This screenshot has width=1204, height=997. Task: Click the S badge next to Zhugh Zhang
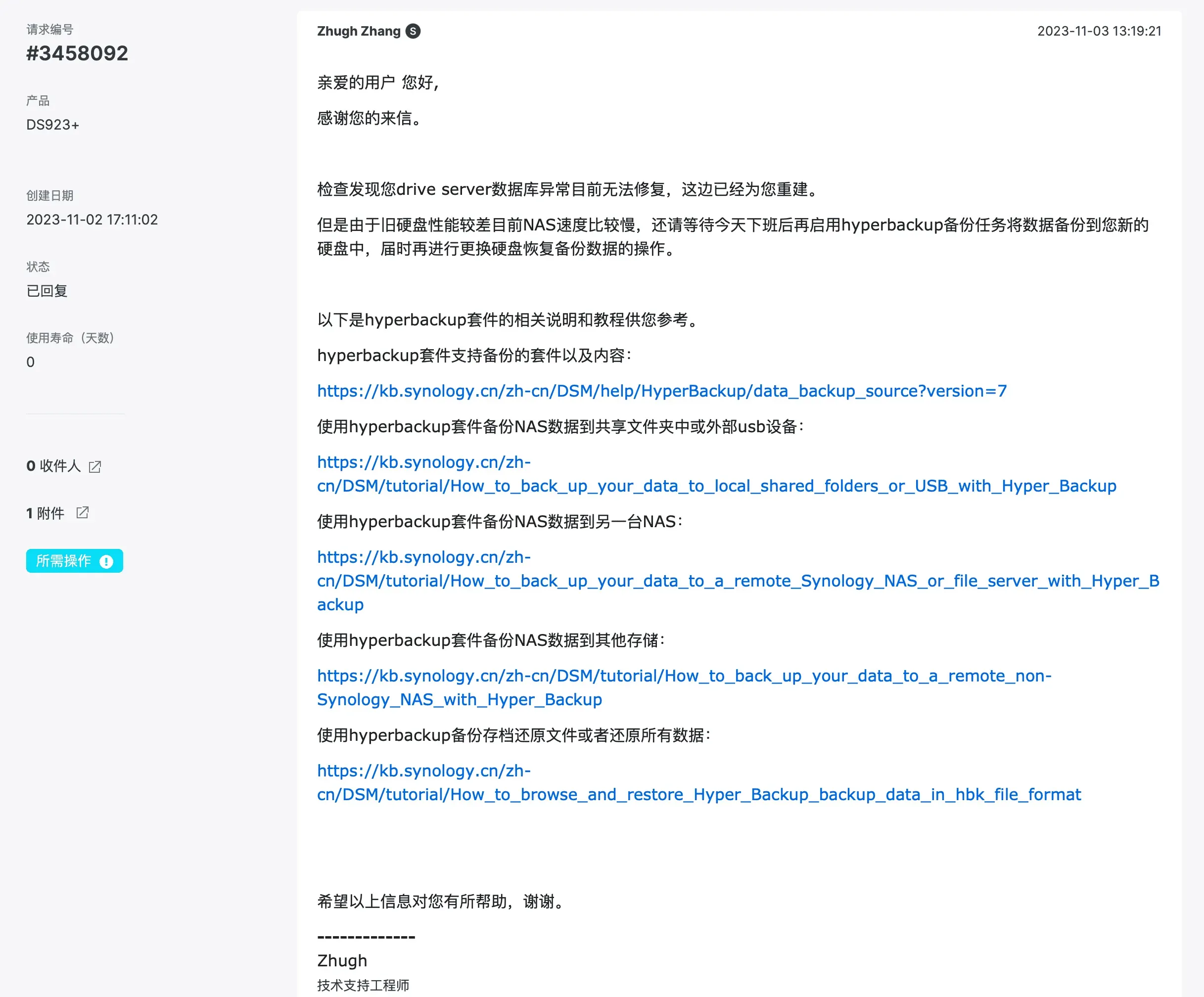[413, 31]
